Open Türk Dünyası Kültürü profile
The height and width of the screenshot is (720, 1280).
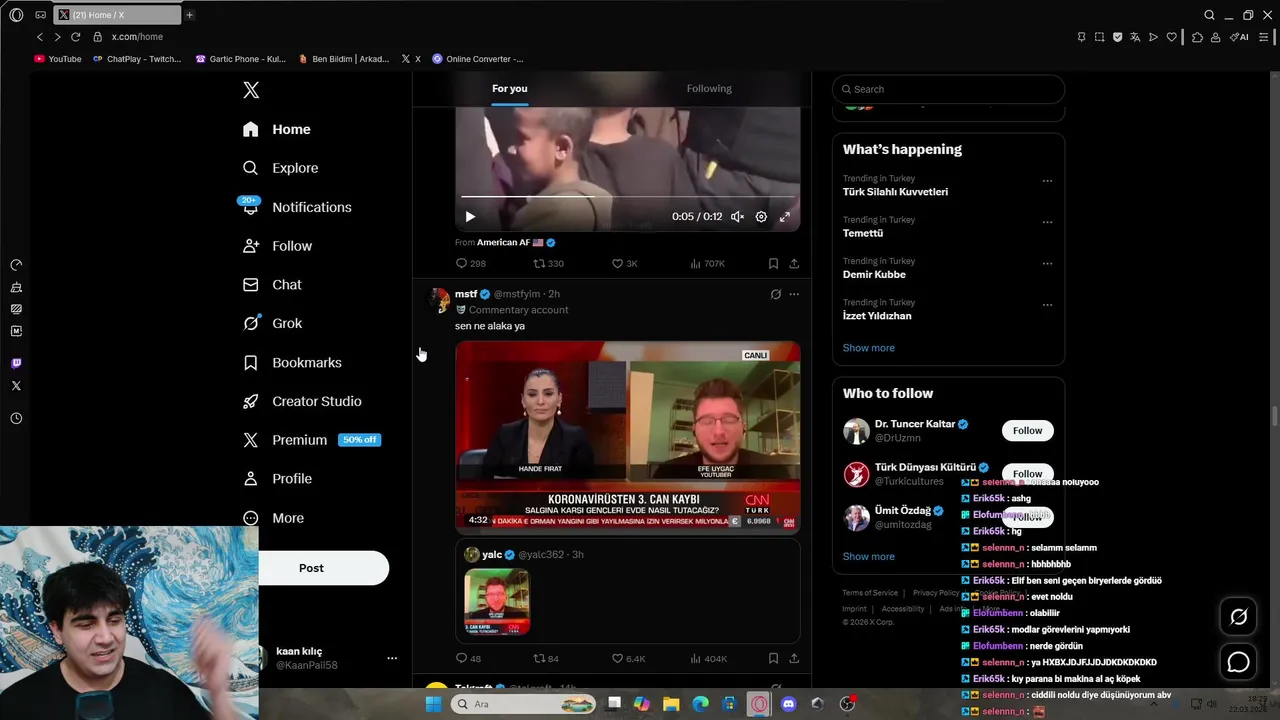(925, 467)
